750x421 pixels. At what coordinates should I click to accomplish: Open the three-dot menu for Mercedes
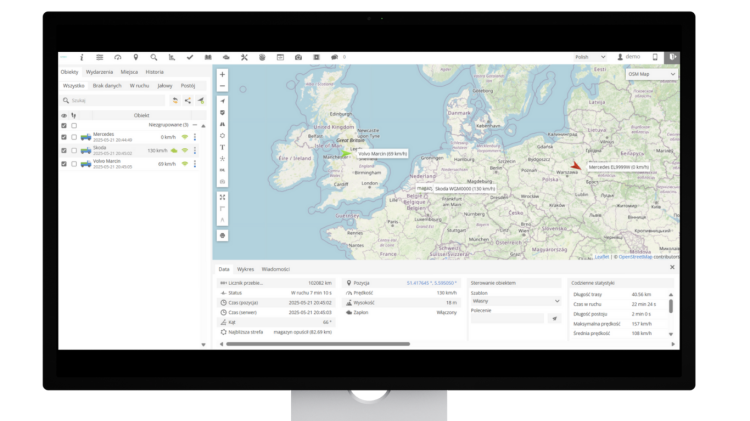point(195,137)
